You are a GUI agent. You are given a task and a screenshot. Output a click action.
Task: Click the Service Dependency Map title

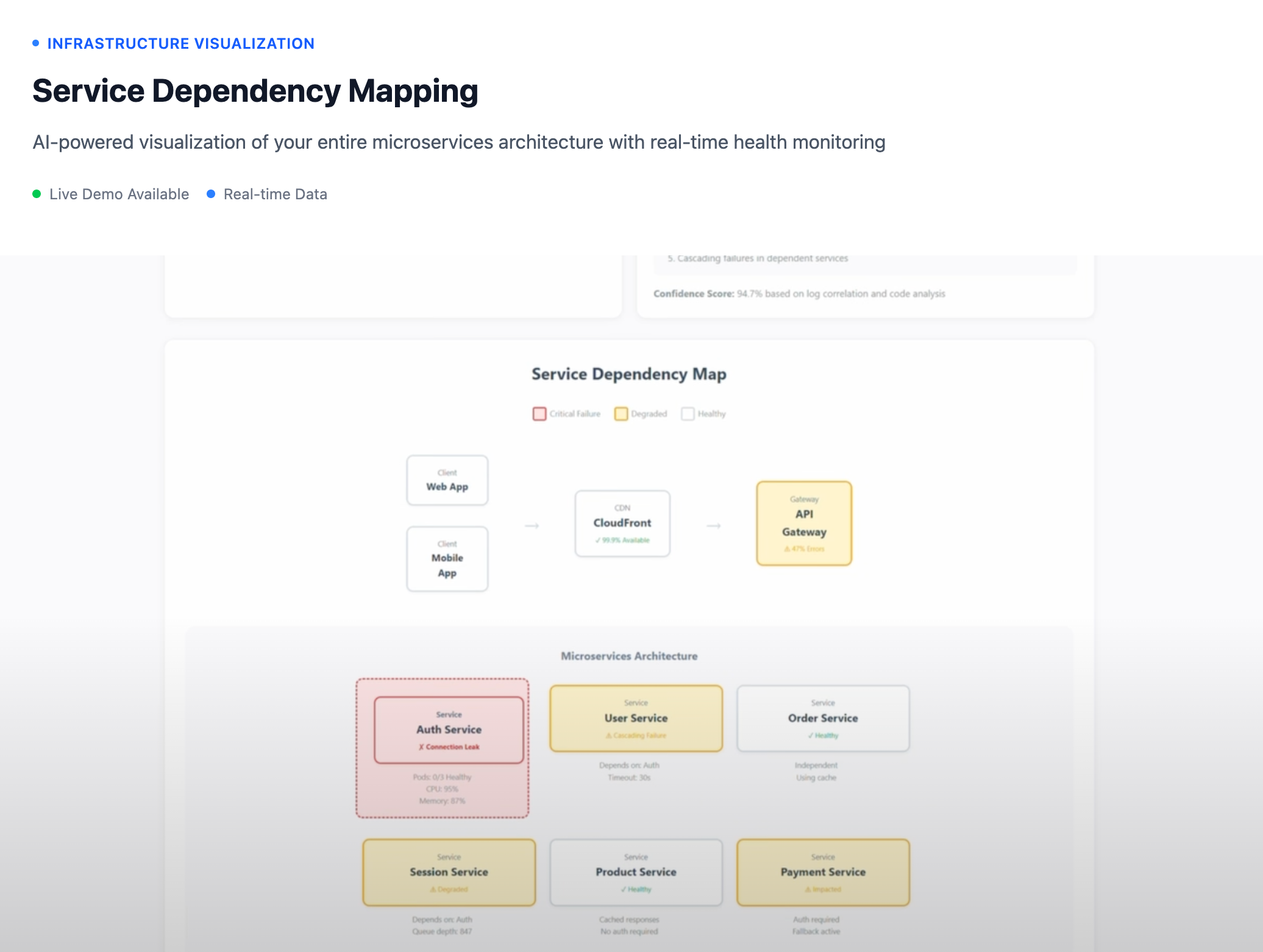(x=628, y=374)
